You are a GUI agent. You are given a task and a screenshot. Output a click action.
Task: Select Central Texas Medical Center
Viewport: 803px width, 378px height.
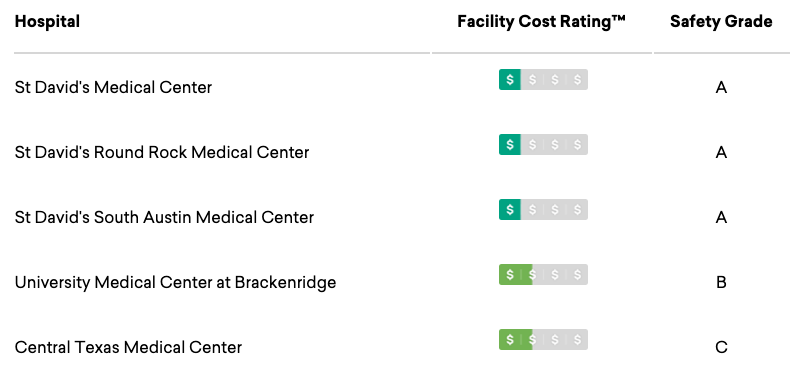point(128,347)
